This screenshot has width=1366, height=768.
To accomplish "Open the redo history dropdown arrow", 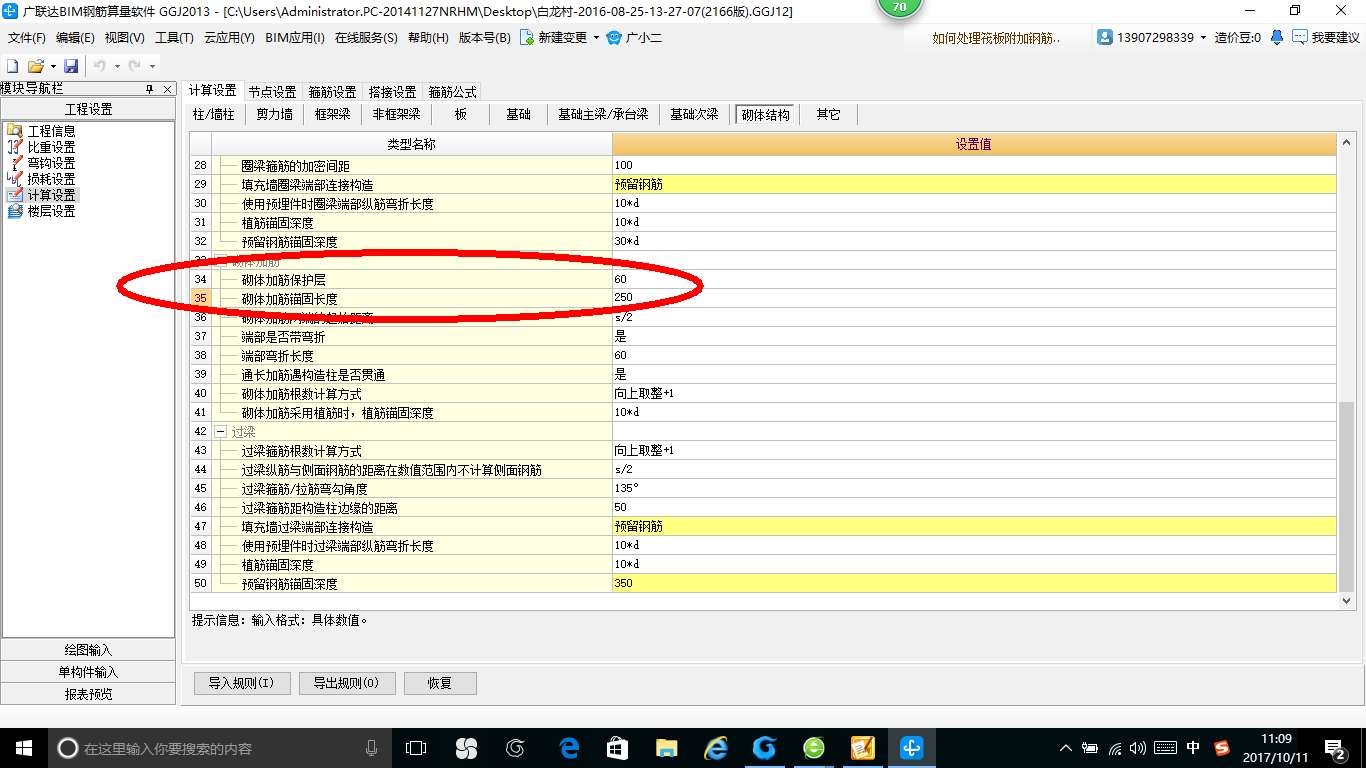I will click(151, 66).
